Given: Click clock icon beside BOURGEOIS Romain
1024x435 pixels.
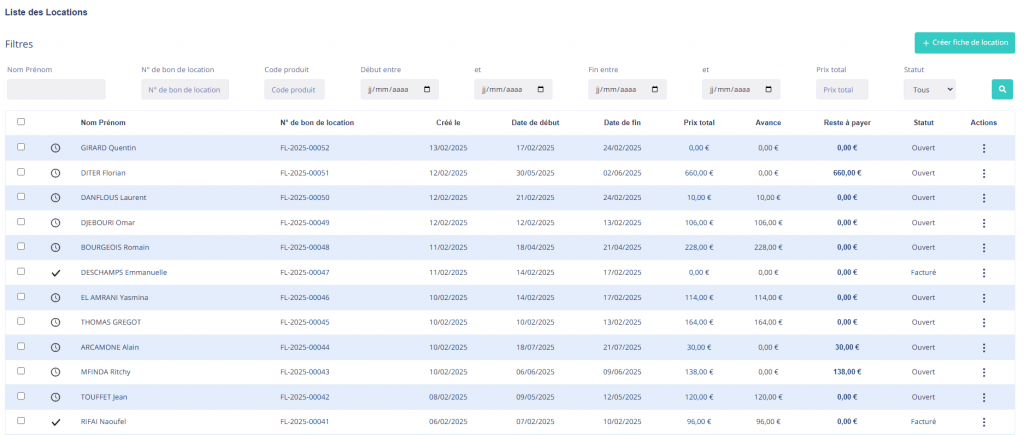Looking at the screenshot, I should [56, 247].
